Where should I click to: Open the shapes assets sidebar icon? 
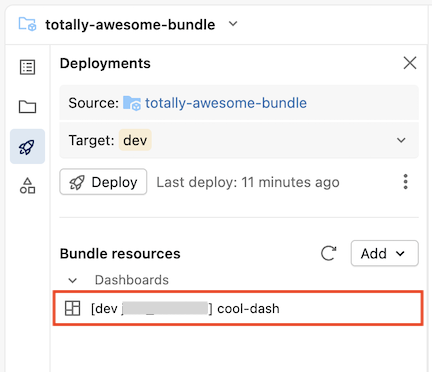click(27, 186)
